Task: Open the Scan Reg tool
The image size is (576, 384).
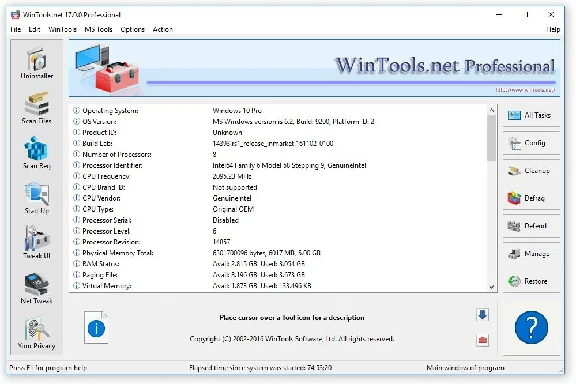Action: [36, 153]
